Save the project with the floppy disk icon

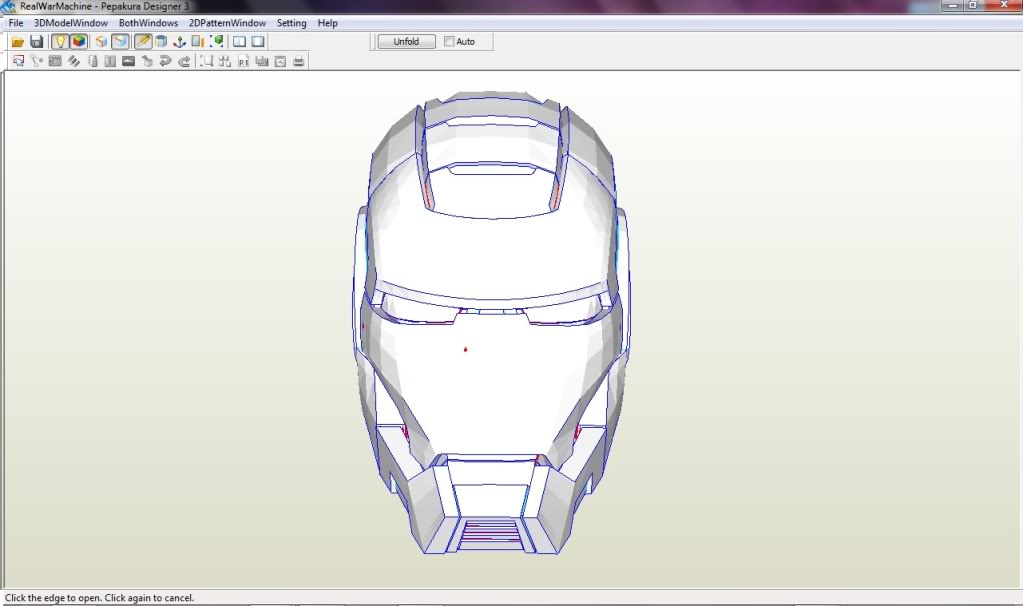pos(37,42)
